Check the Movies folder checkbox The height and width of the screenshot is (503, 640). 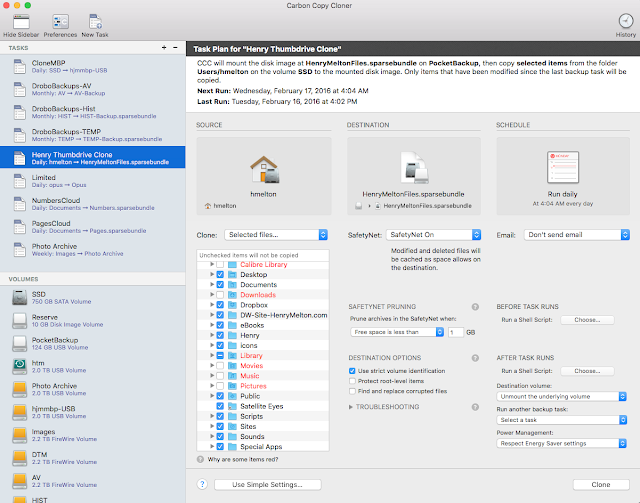coord(220,365)
